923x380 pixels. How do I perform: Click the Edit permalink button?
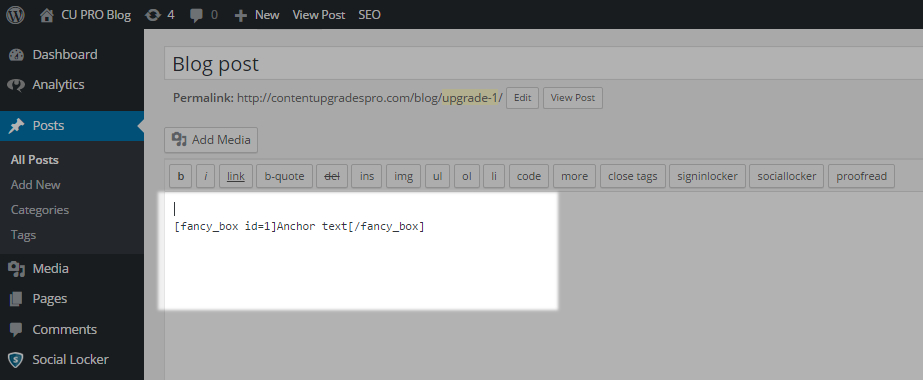pyautogui.click(x=523, y=98)
